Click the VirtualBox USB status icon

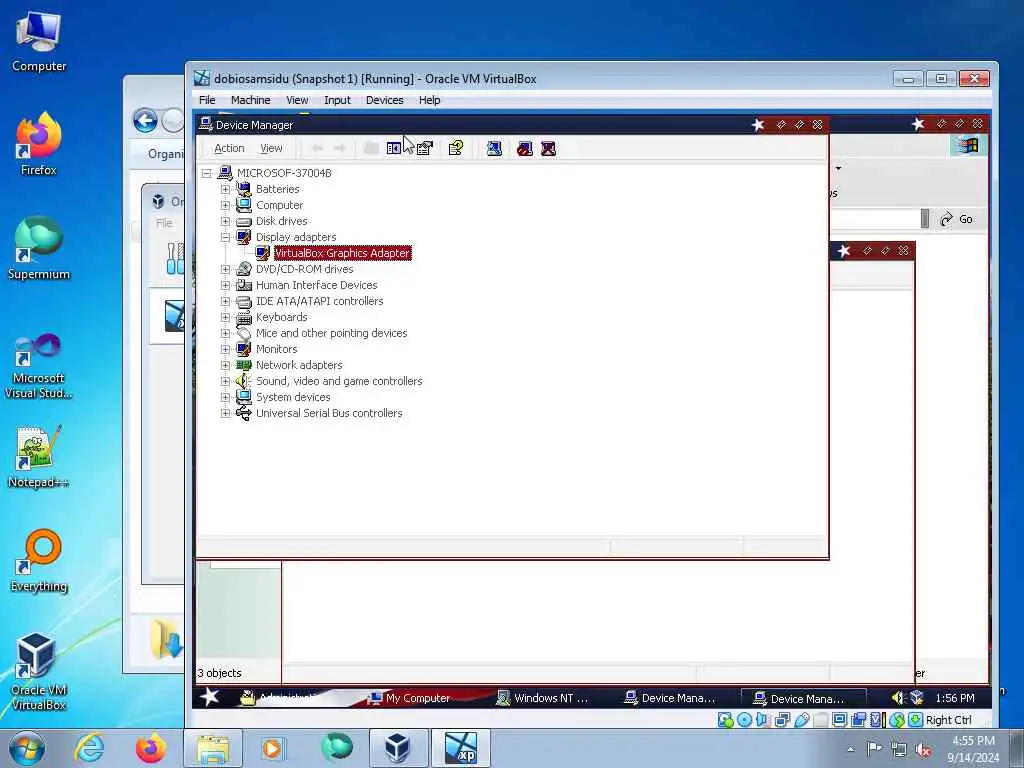point(802,720)
